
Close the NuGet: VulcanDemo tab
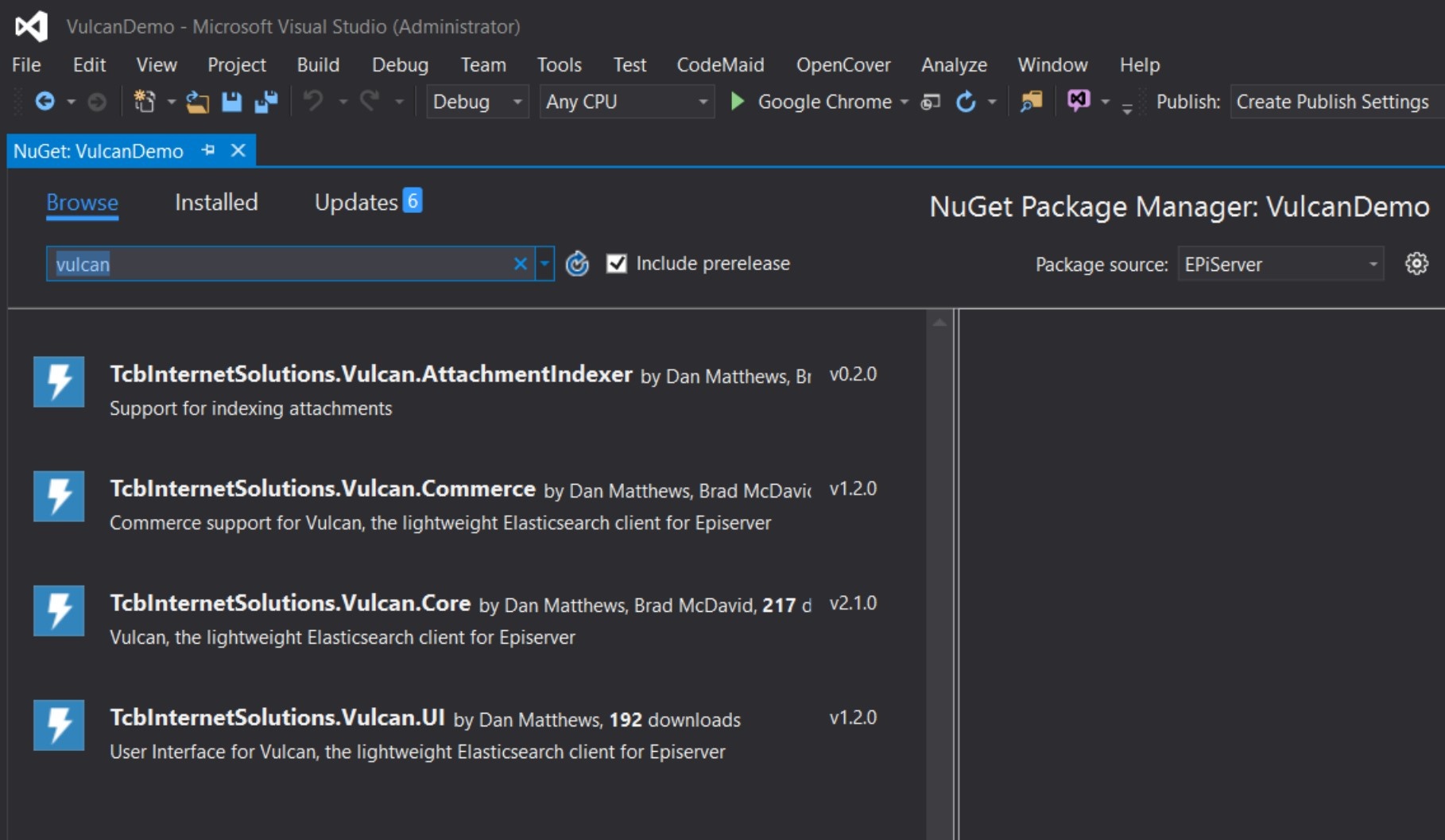tap(238, 150)
